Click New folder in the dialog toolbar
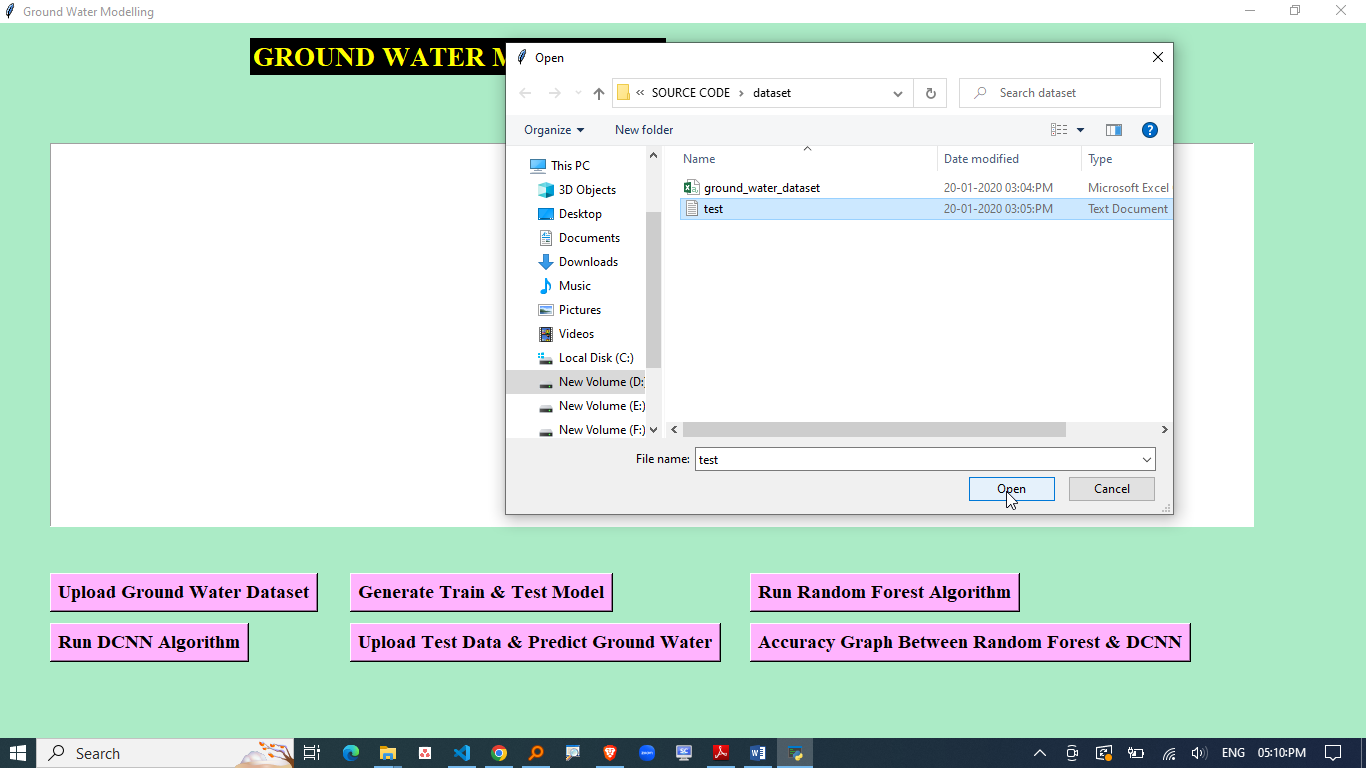Viewport: 1366px width, 768px height. [644, 130]
